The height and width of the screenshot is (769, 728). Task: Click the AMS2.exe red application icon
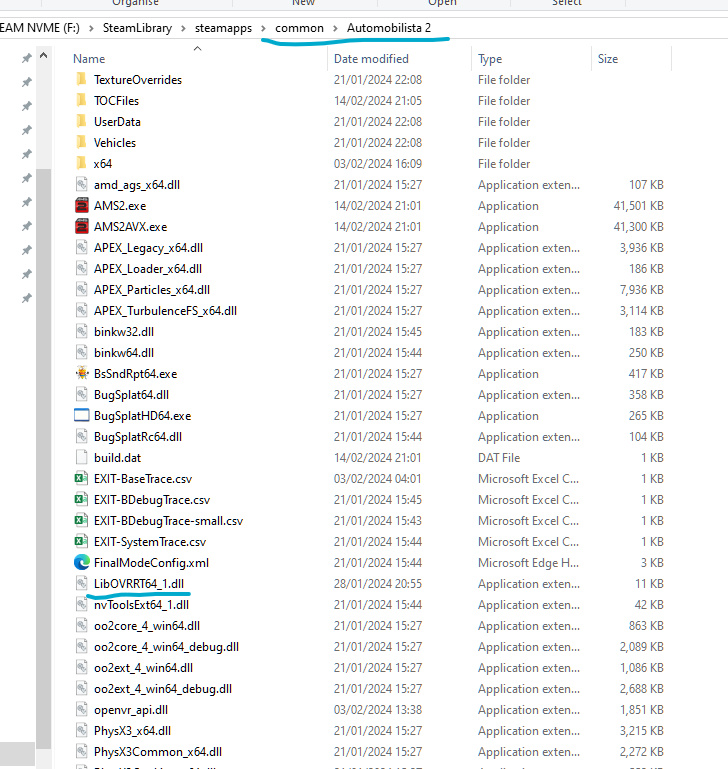[x=81, y=205]
